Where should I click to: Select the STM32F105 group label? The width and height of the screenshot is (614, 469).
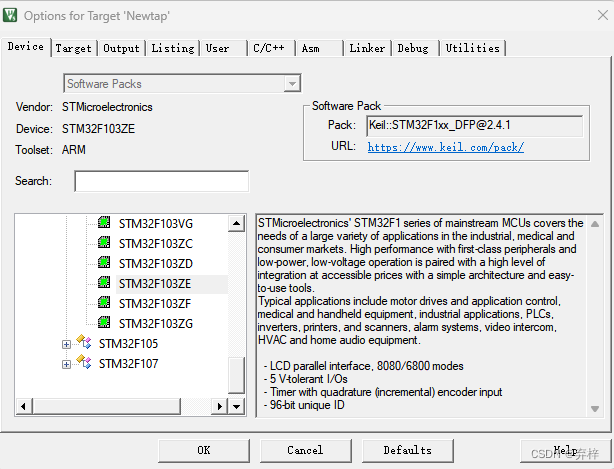pos(128,344)
